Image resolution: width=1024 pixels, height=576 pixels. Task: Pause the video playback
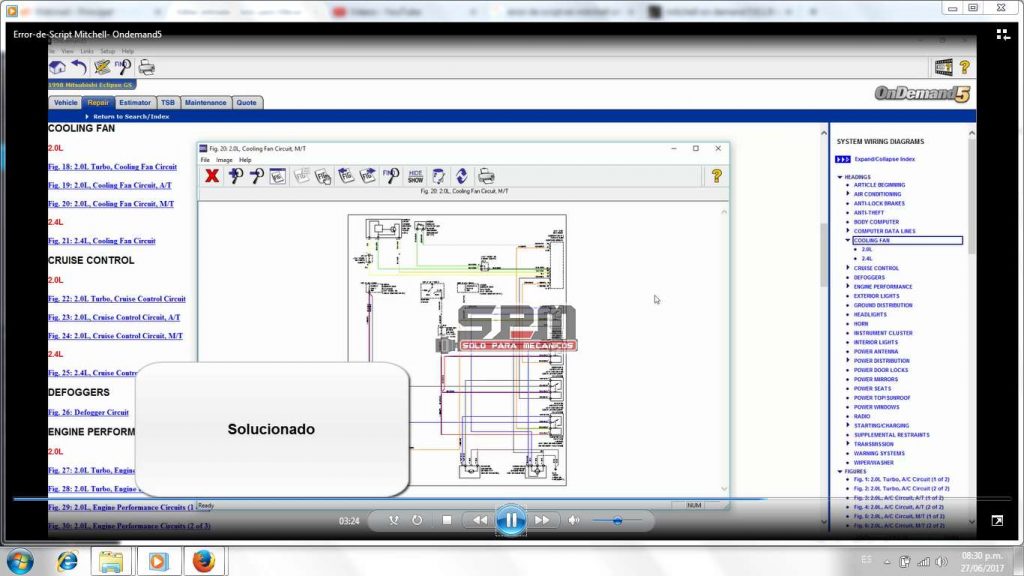click(x=511, y=520)
